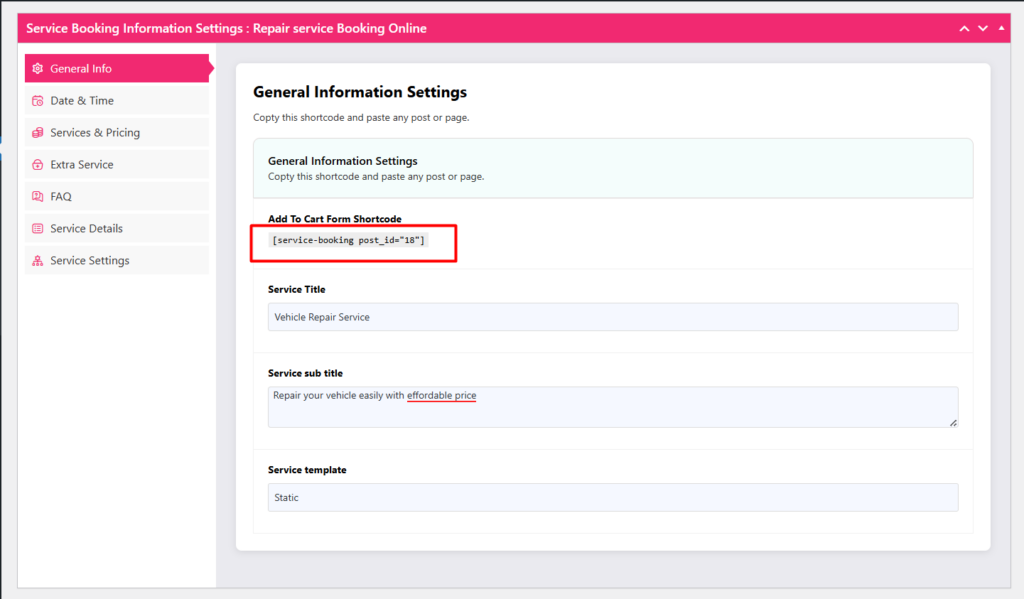The height and width of the screenshot is (599, 1024).
Task: Select the FAQ tab
Action: [x=117, y=197]
